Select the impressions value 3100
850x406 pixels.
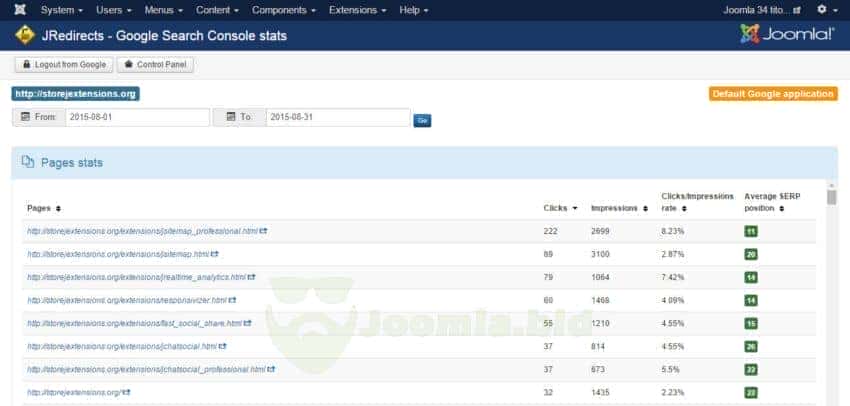click(600, 254)
